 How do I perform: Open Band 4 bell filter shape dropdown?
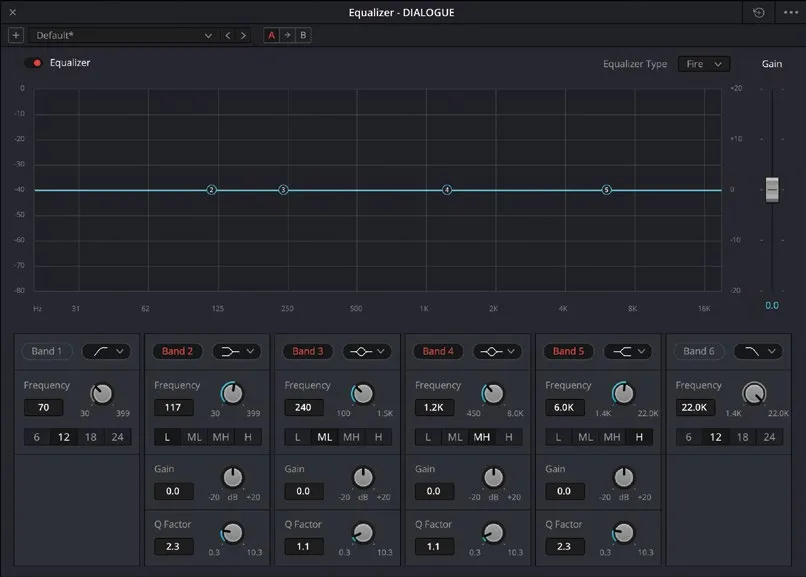[x=498, y=351]
